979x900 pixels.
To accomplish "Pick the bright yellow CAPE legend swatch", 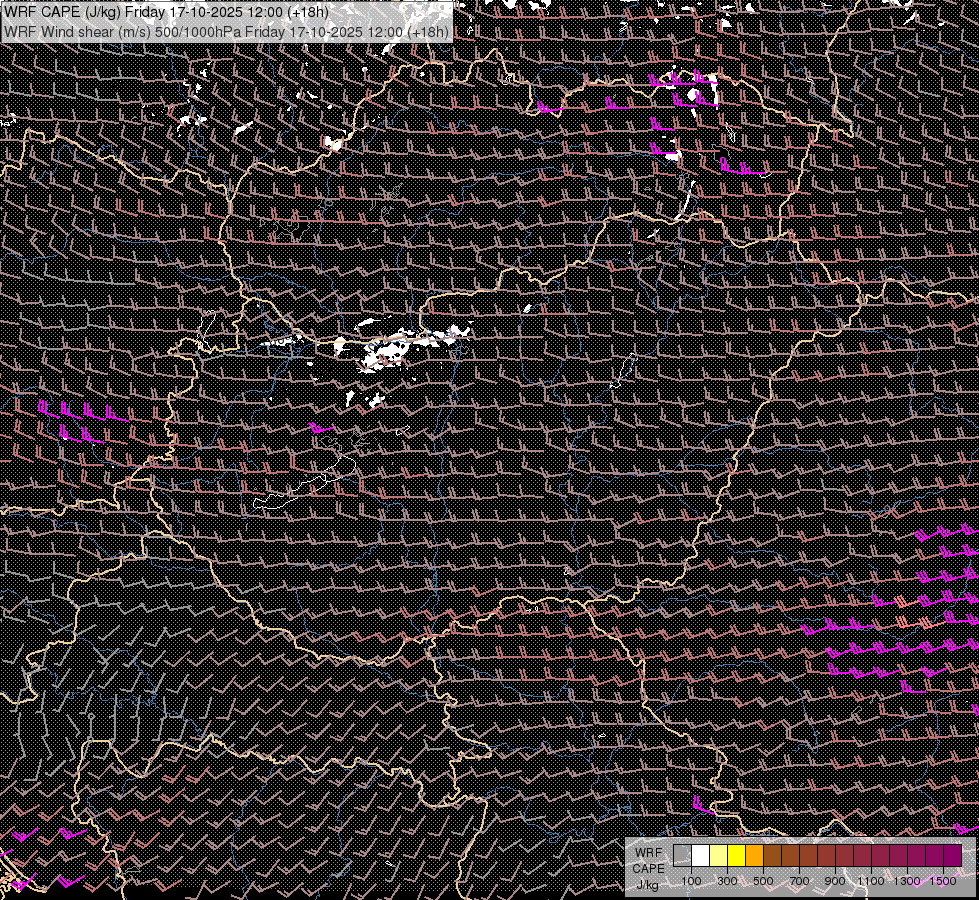I will pos(737,856).
